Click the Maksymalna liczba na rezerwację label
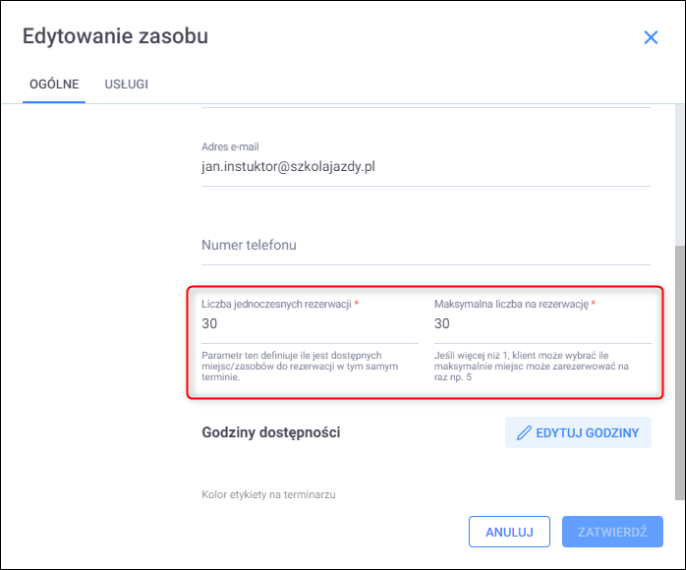 click(x=511, y=303)
